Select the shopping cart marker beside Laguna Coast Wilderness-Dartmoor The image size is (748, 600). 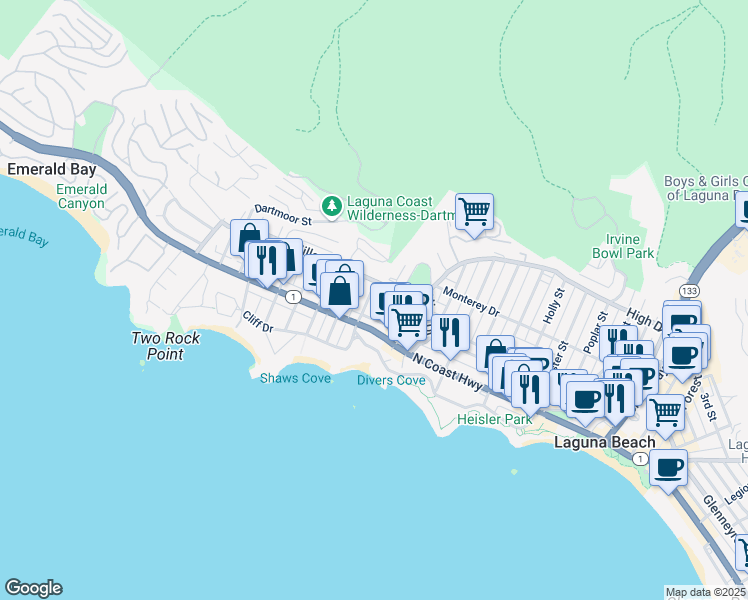pos(474,213)
